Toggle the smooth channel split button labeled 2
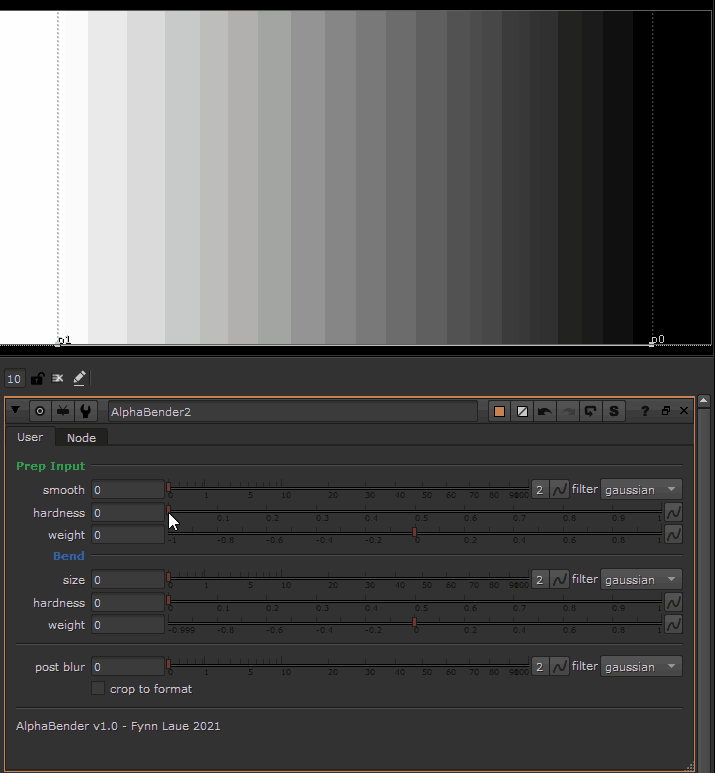 point(540,489)
